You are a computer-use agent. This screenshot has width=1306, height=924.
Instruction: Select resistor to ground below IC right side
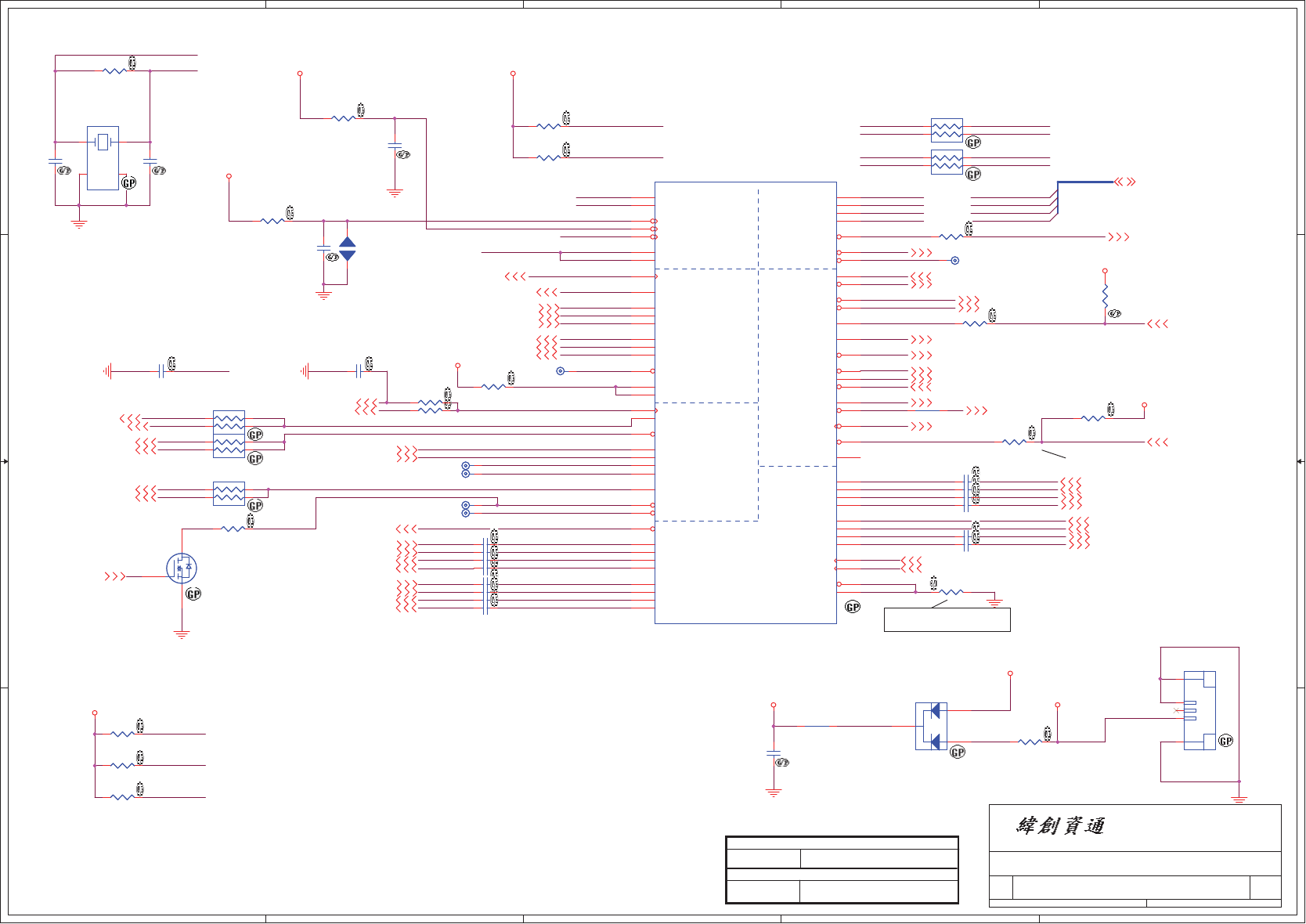tap(951, 592)
